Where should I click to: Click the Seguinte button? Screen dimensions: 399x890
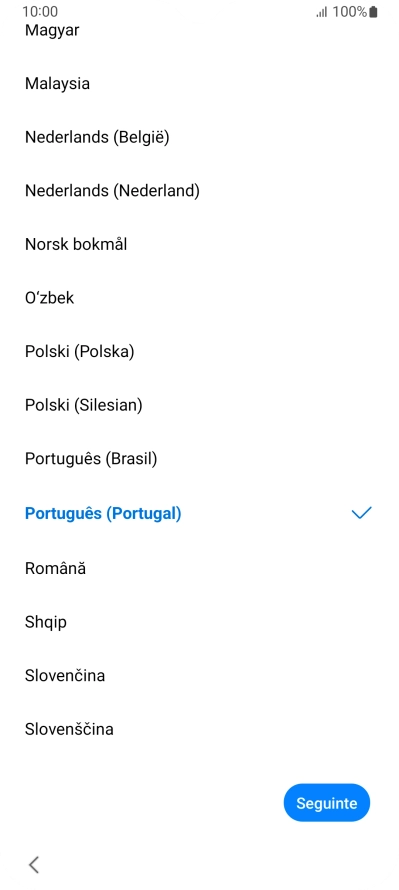[x=327, y=803]
